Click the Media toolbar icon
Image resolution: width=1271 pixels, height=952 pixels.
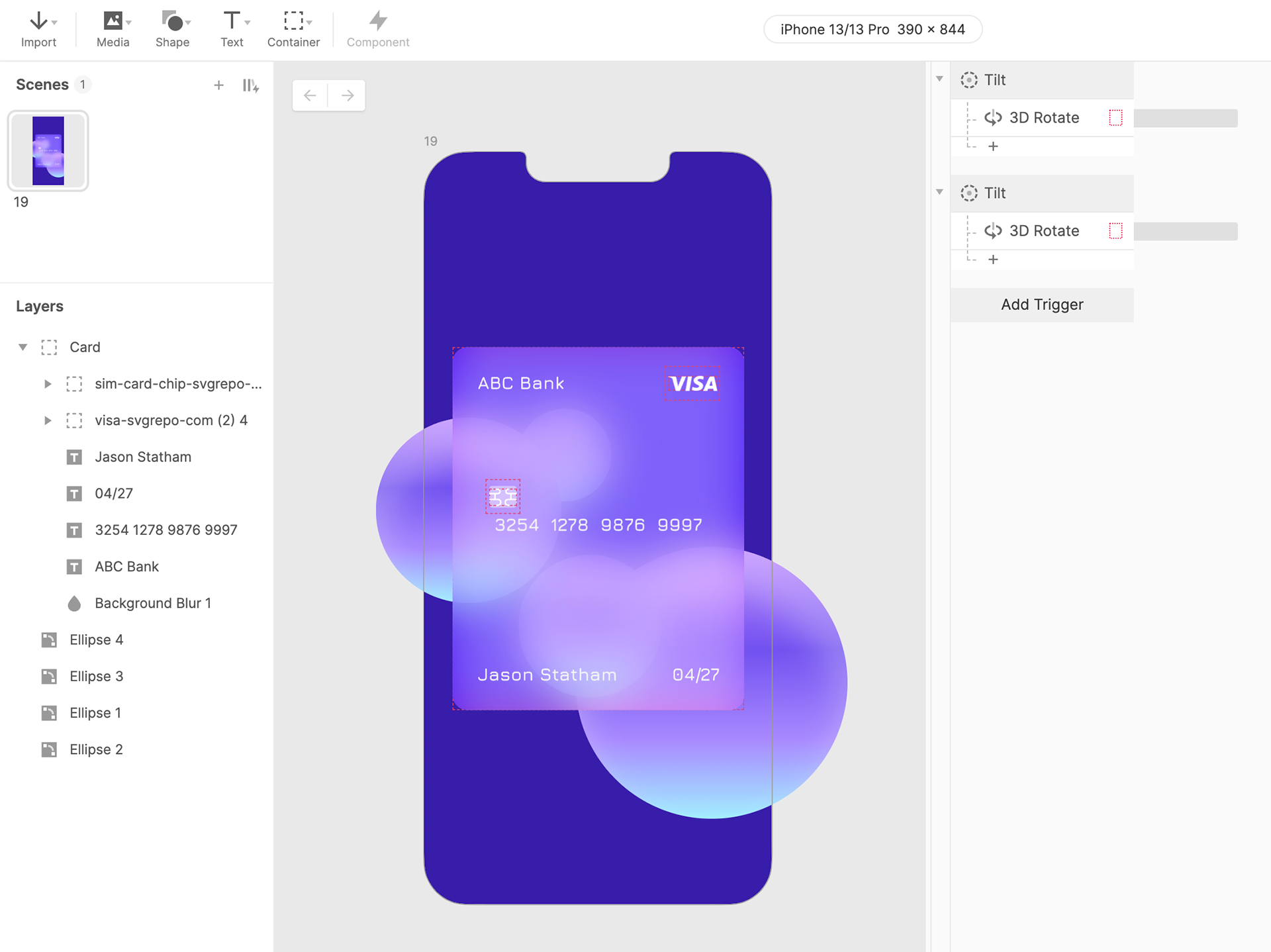[113, 29]
